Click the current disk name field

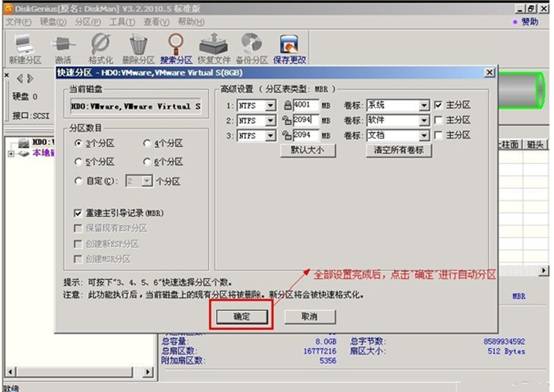136,106
